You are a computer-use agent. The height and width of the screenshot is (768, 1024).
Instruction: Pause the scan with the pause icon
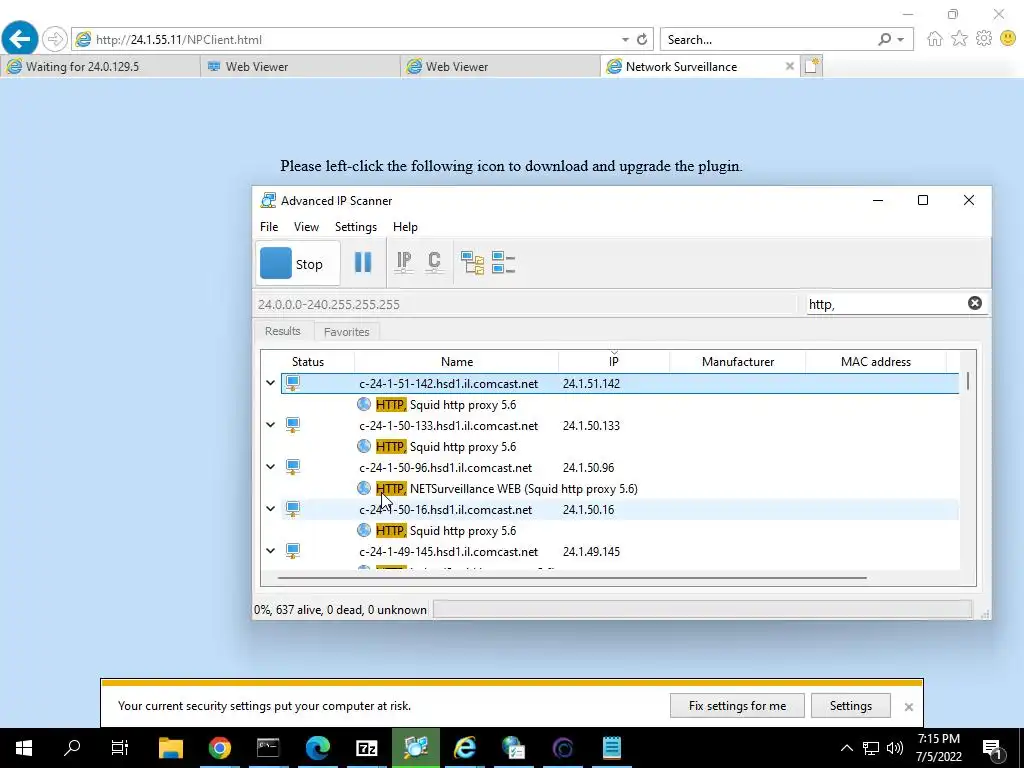tap(362, 263)
